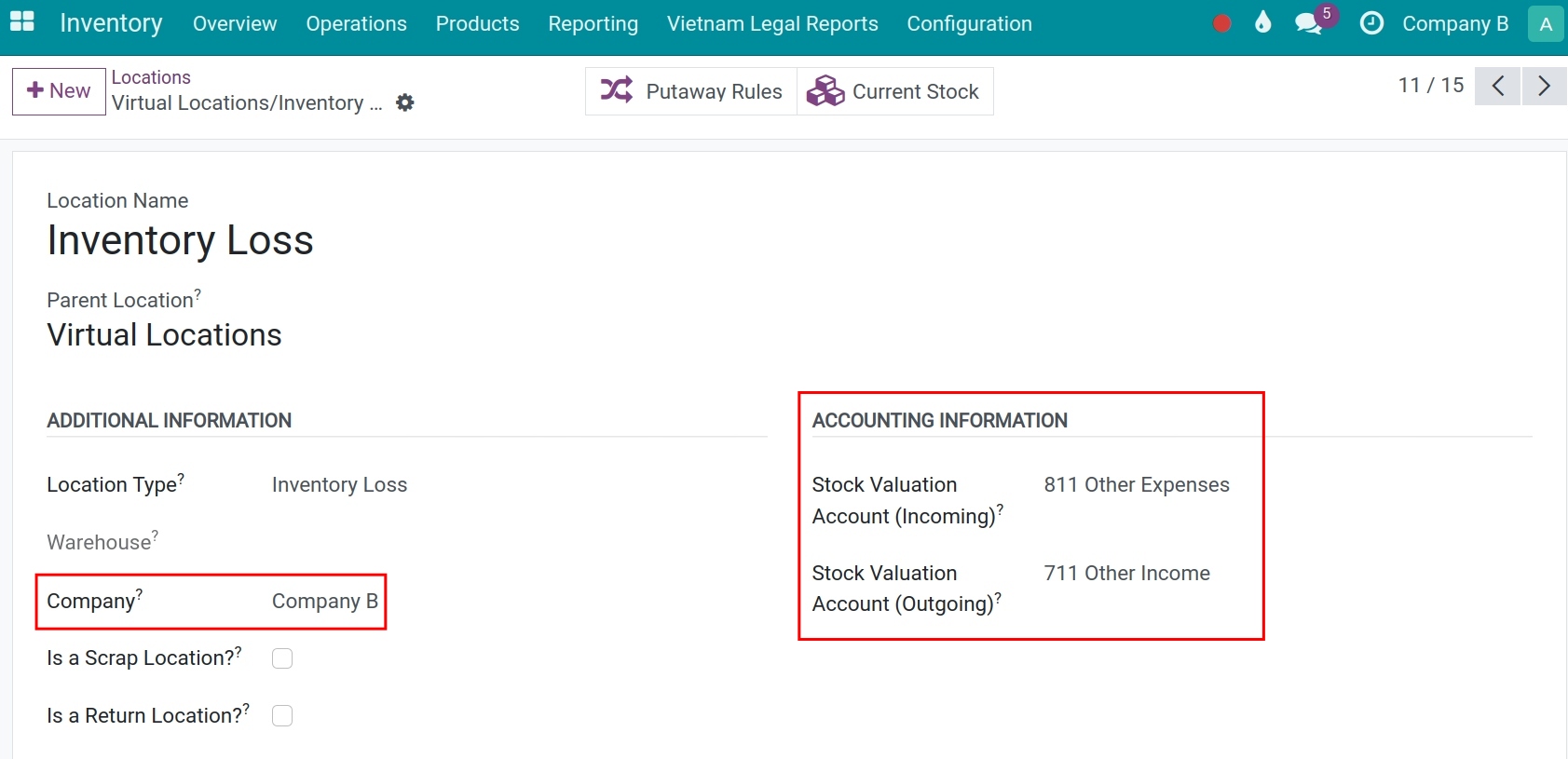Click the Accounting Information section heading

[x=939, y=420]
